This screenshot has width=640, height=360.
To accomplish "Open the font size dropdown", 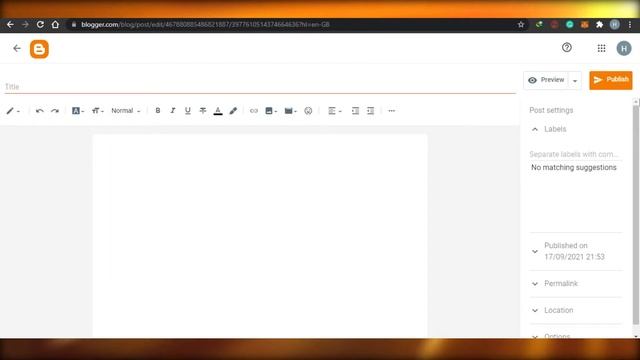I will tap(98, 111).
